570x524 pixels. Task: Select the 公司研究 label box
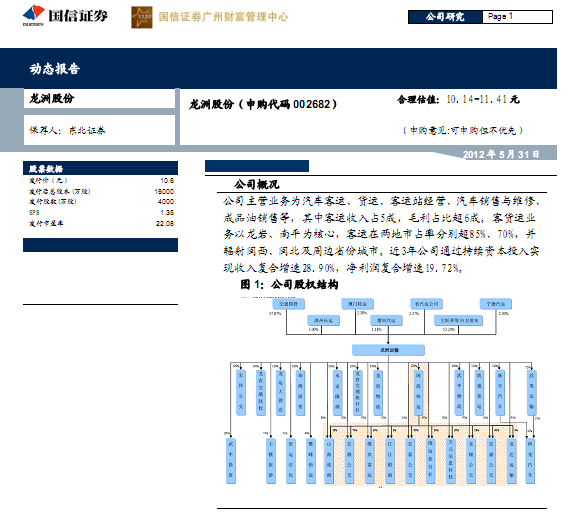pos(445,17)
